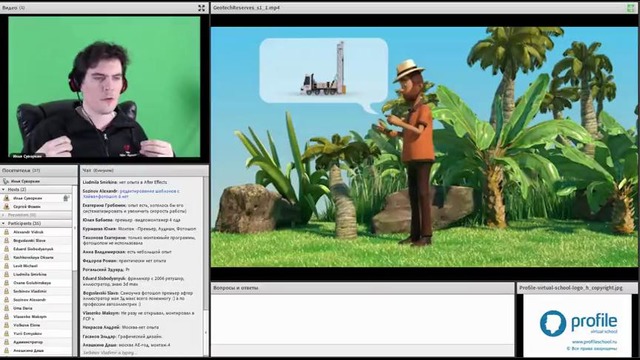
Task: Click Vlasenko Maksym's chat message mentioning FCP
Action: point(138,316)
